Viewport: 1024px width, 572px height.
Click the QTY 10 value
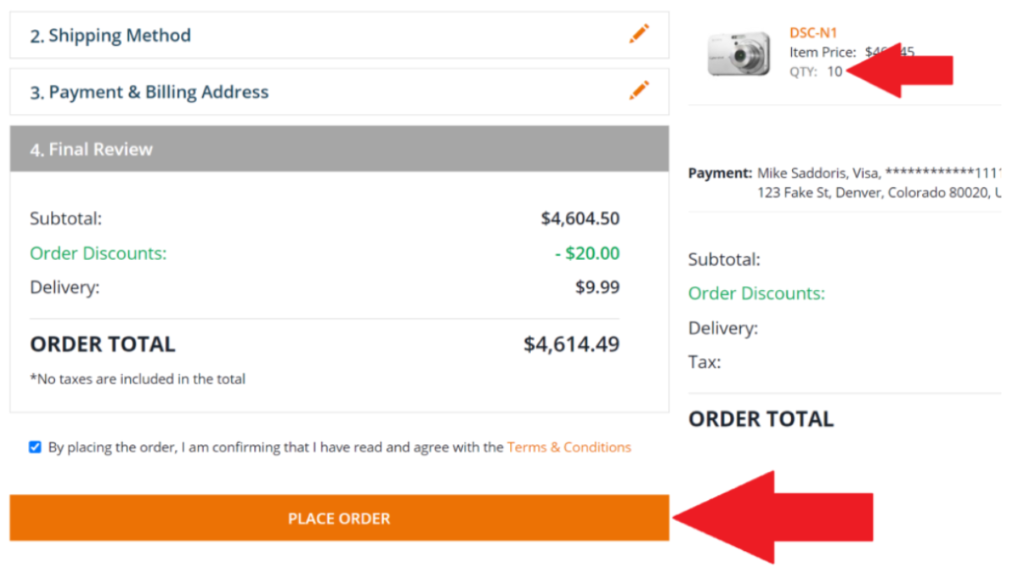click(x=835, y=72)
